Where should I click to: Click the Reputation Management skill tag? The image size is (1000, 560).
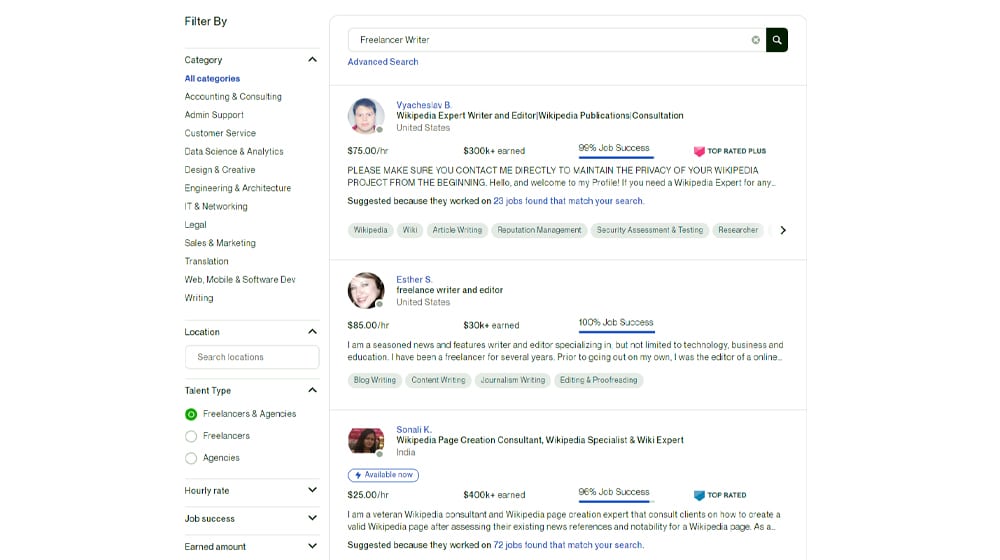(539, 230)
